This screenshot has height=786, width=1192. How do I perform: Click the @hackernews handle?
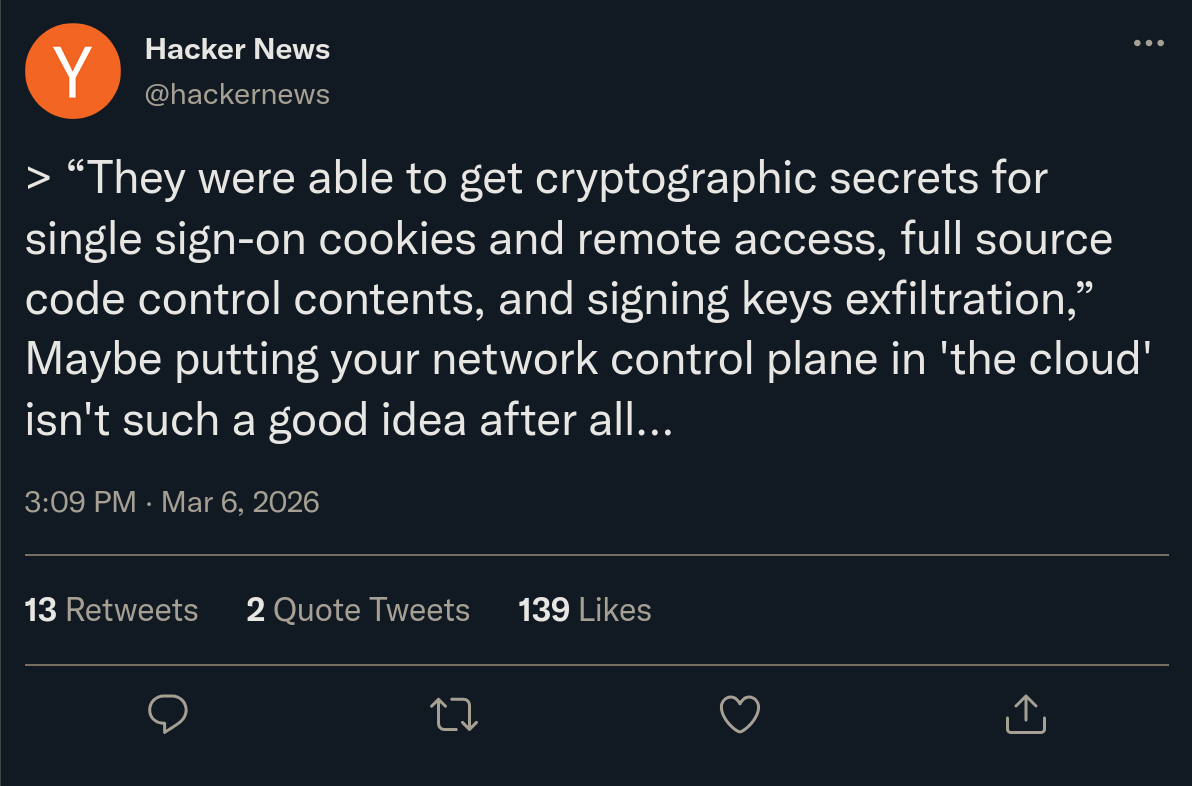[237, 94]
